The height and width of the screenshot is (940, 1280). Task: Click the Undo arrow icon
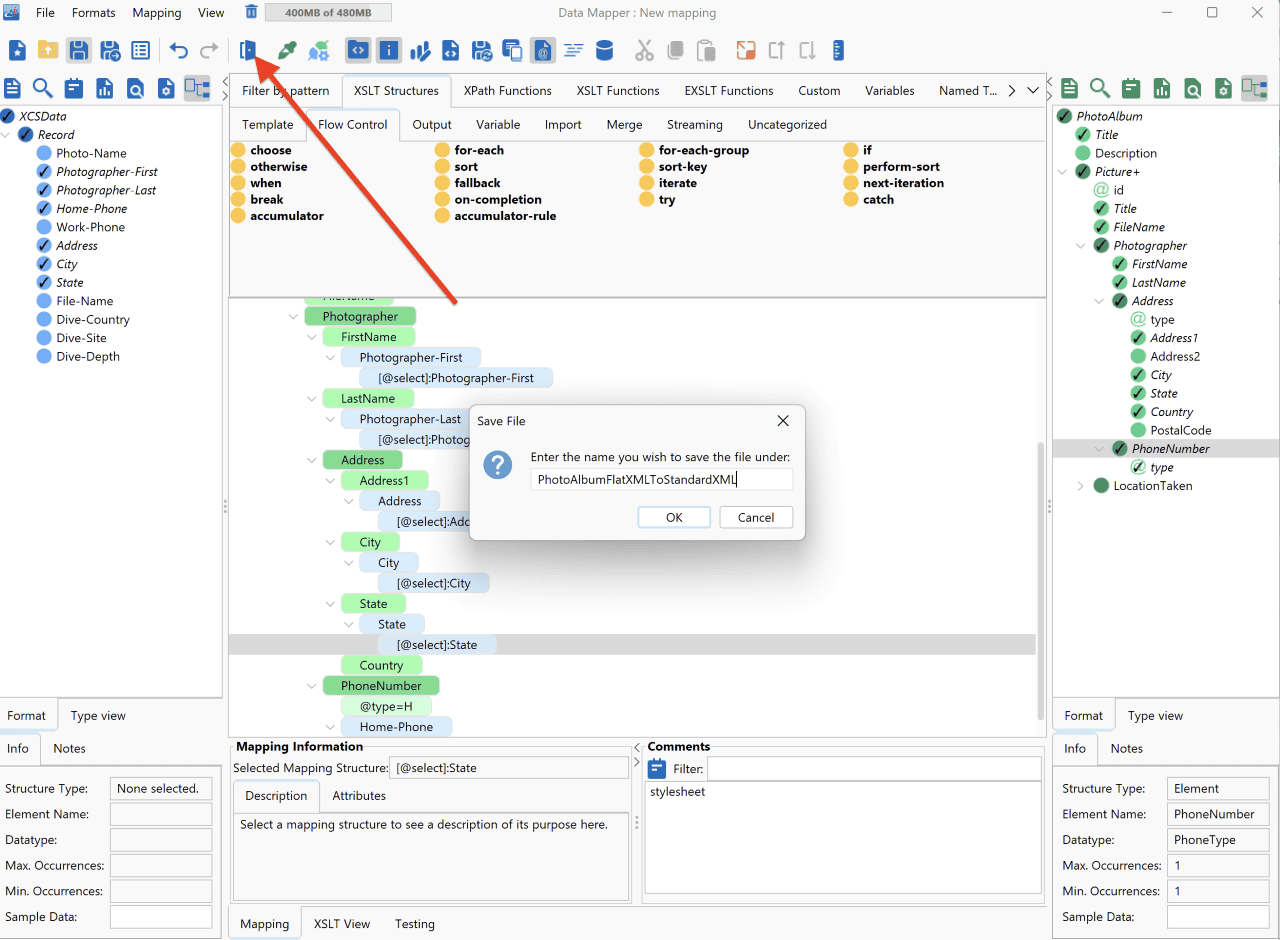point(178,50)
